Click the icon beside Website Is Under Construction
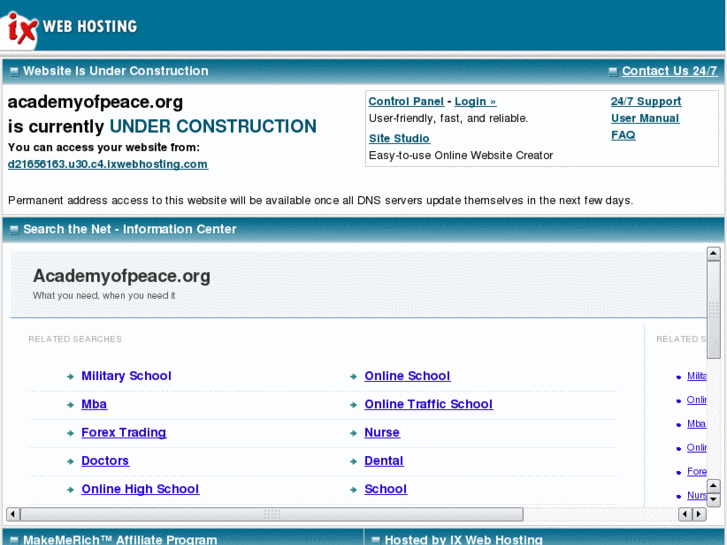 coord(14,72)
